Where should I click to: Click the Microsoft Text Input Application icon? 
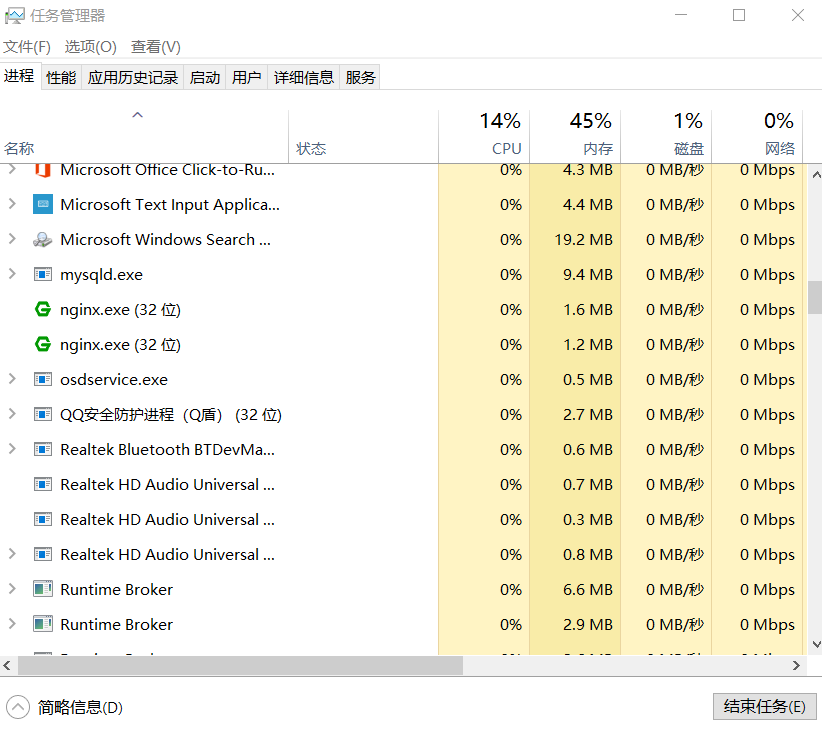43,204
